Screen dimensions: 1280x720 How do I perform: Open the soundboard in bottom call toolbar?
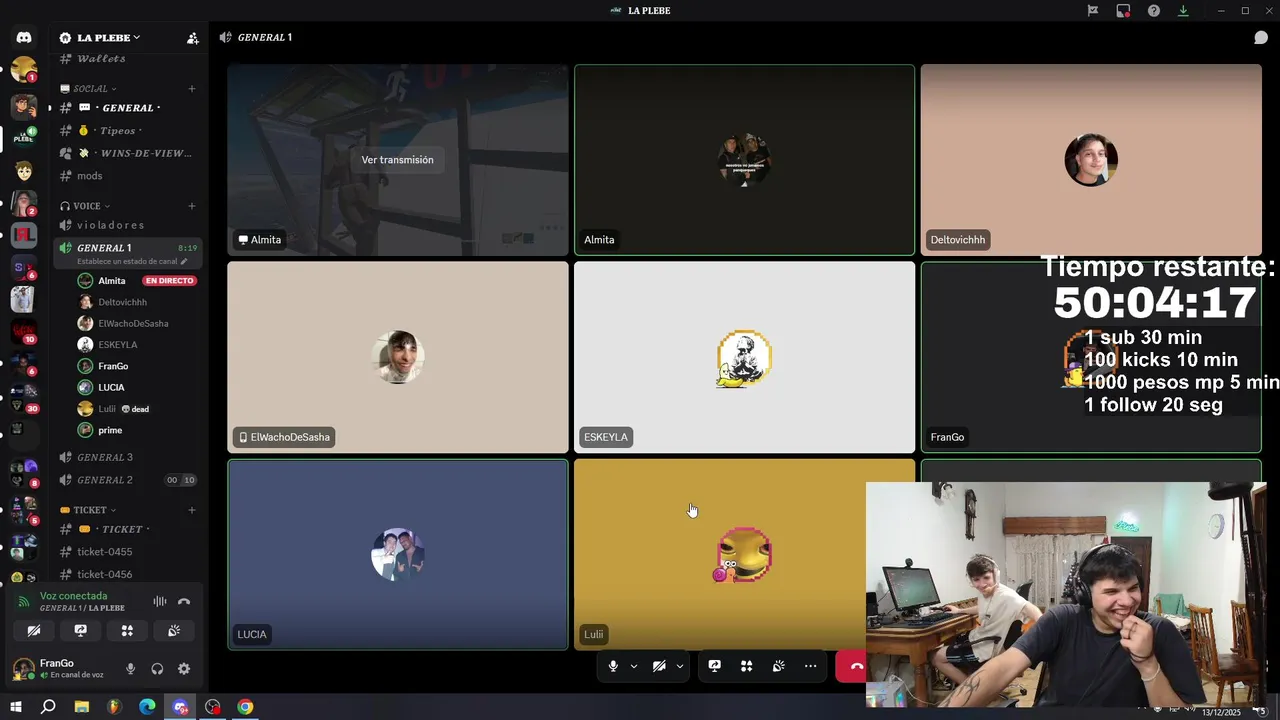(778, 666)
